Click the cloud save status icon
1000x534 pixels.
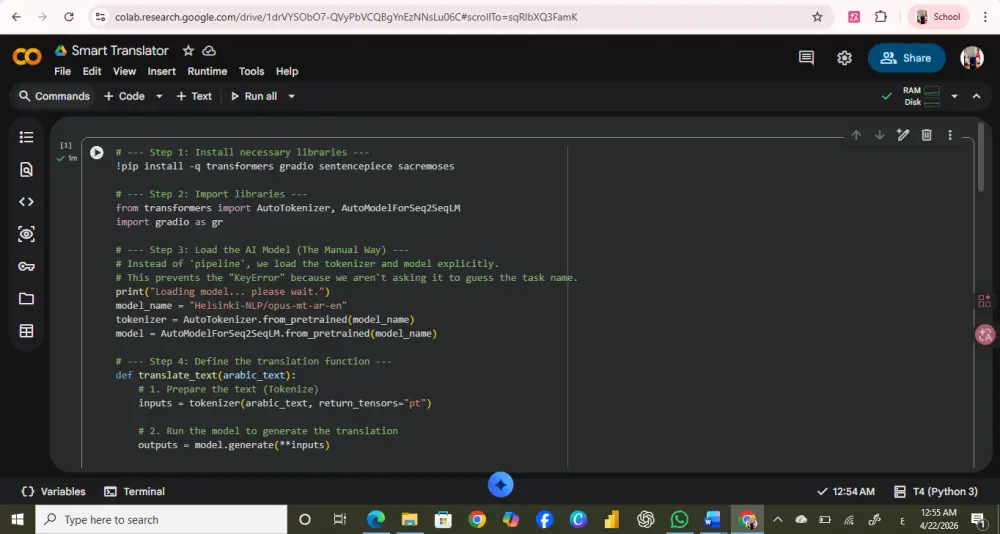(209, 50)
